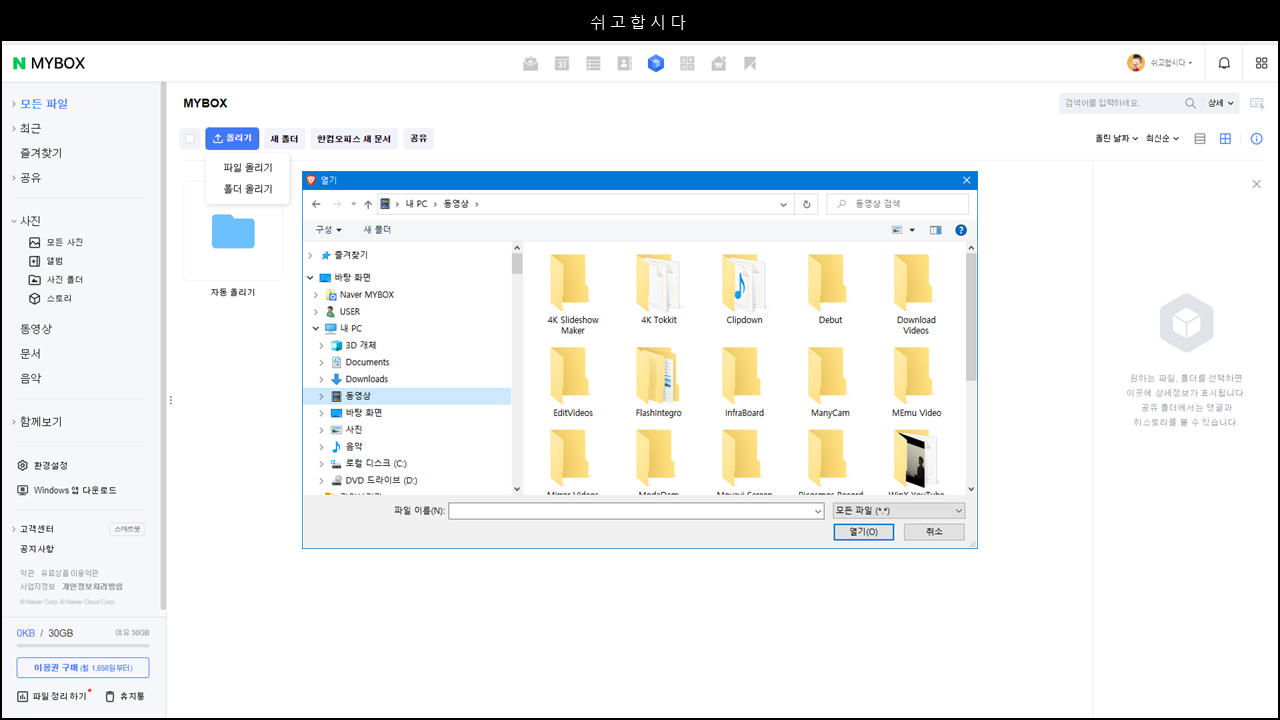1280x720 pixels.
Task: Expand the Downloads tree node
Action: coord(321,379)
